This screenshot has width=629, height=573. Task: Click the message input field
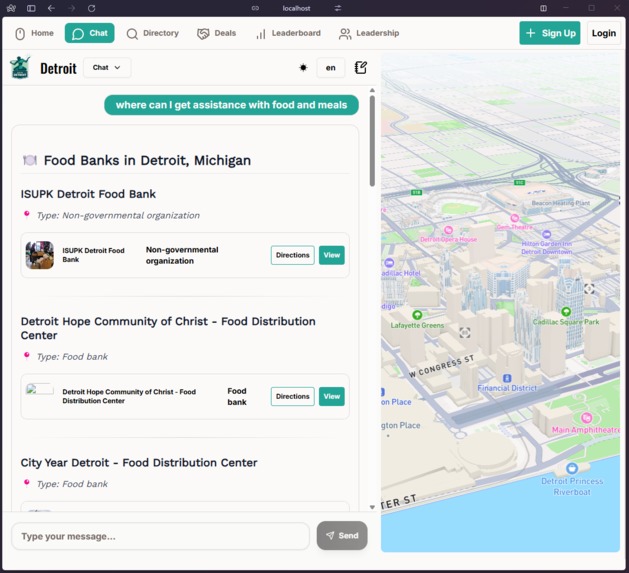pos(160,536)
